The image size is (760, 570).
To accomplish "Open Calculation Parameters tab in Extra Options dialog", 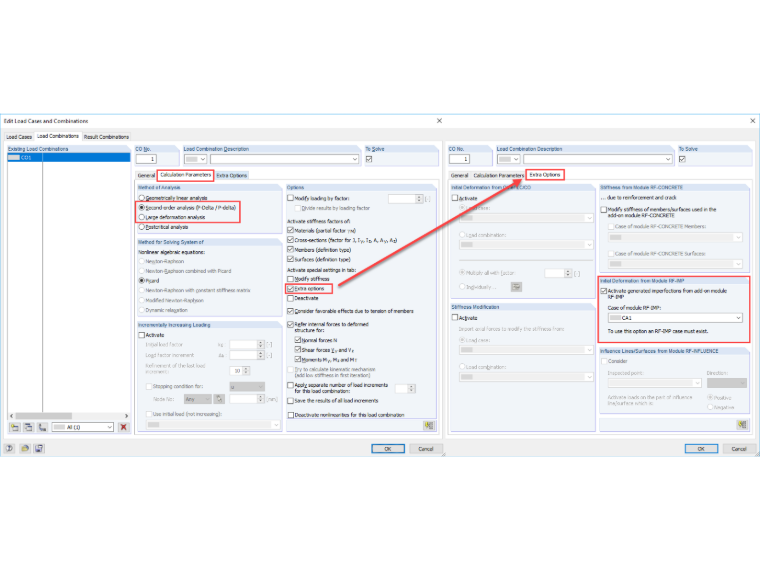I will click(499, 175).
